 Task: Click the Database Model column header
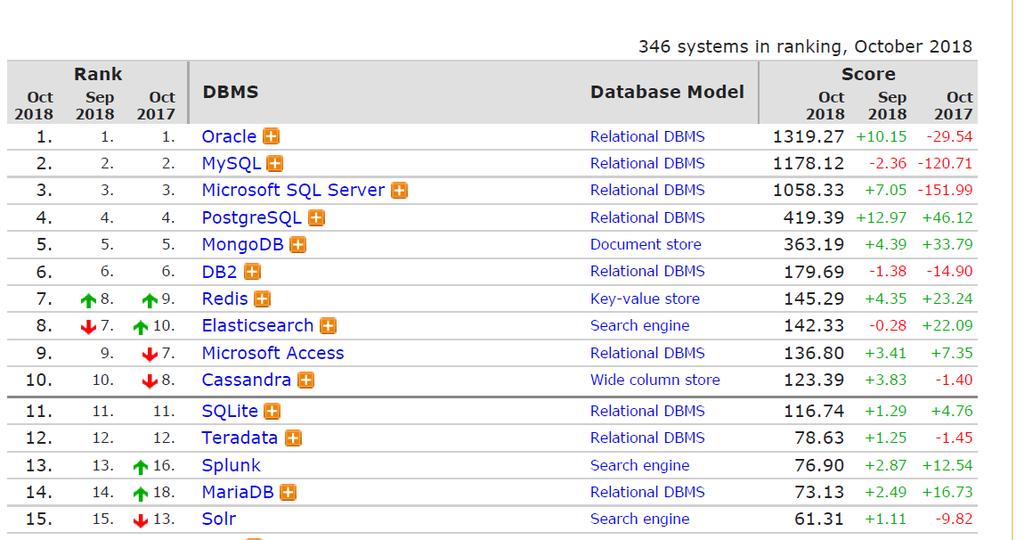click(667, 91)
